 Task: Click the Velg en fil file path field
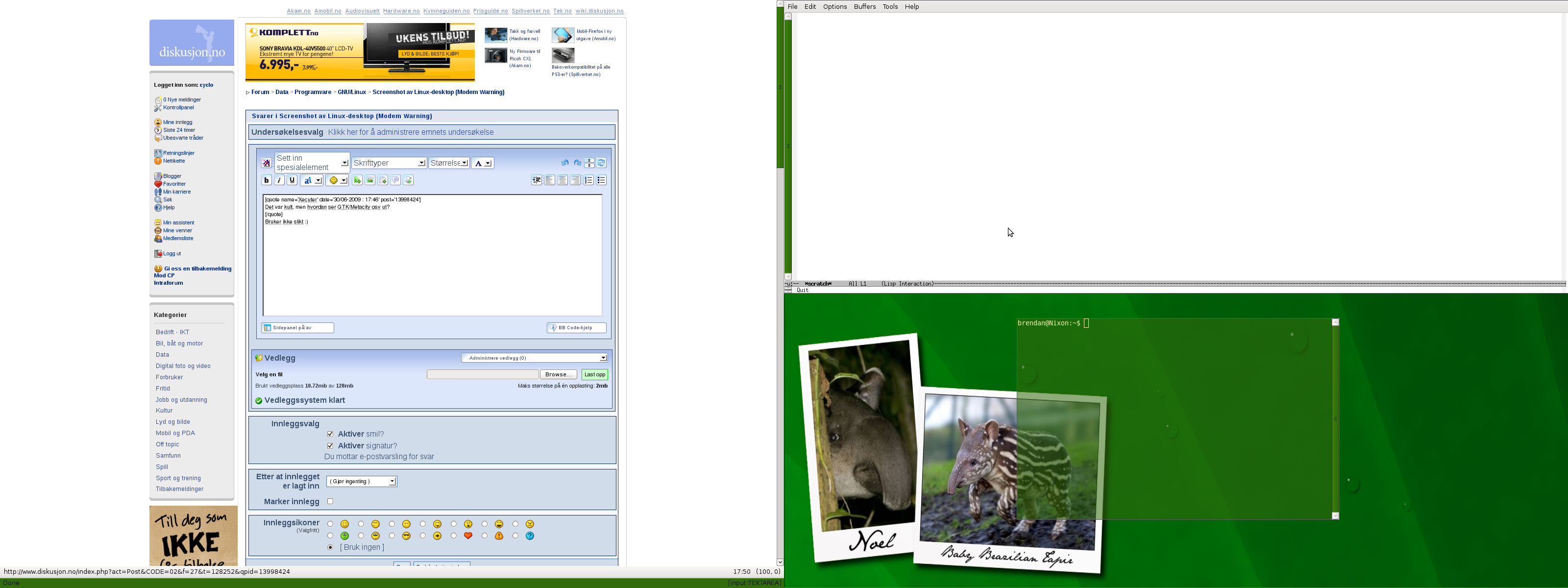[483, 374]
